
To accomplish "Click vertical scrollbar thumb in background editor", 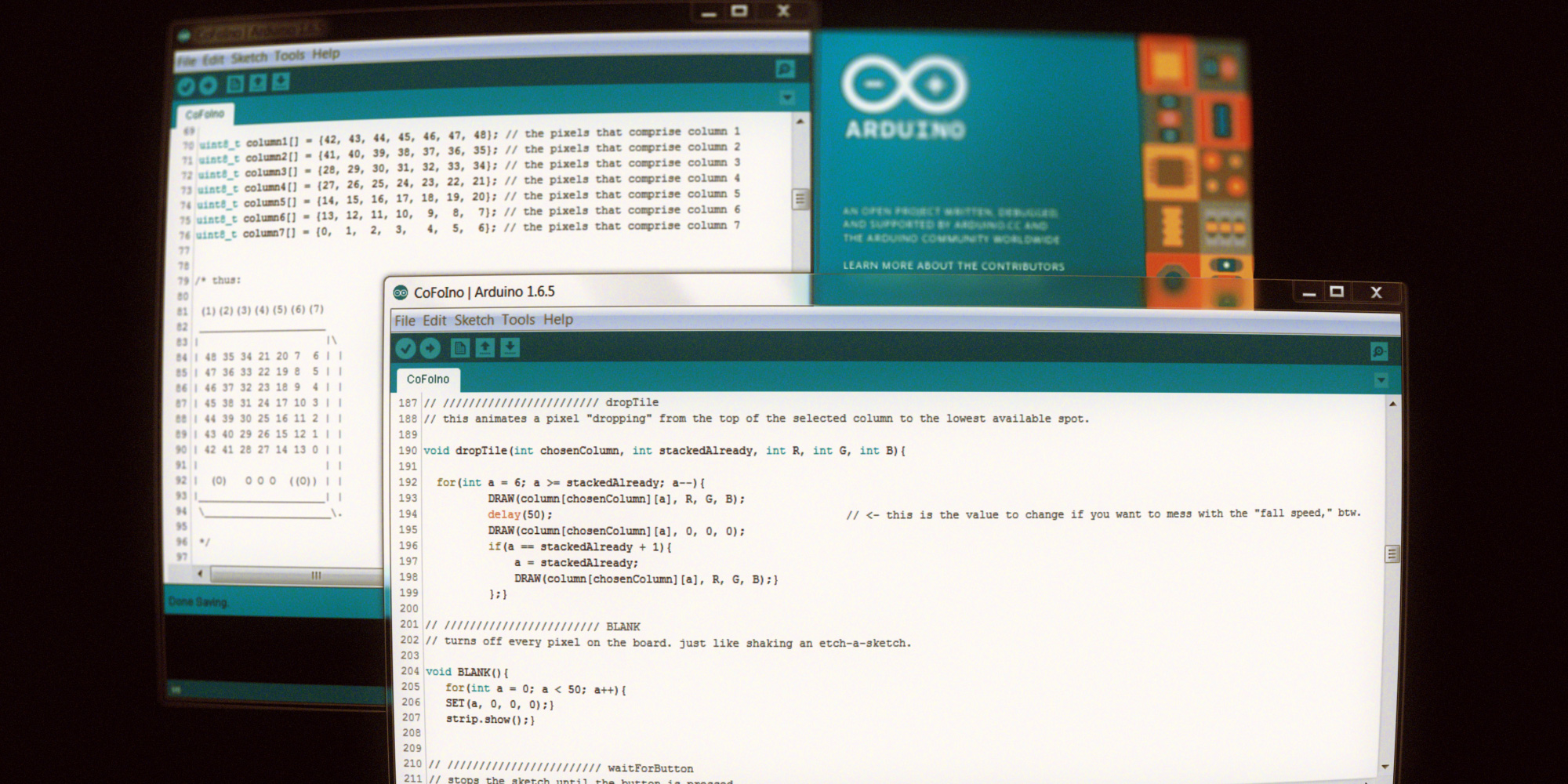I will click(800, 198).
